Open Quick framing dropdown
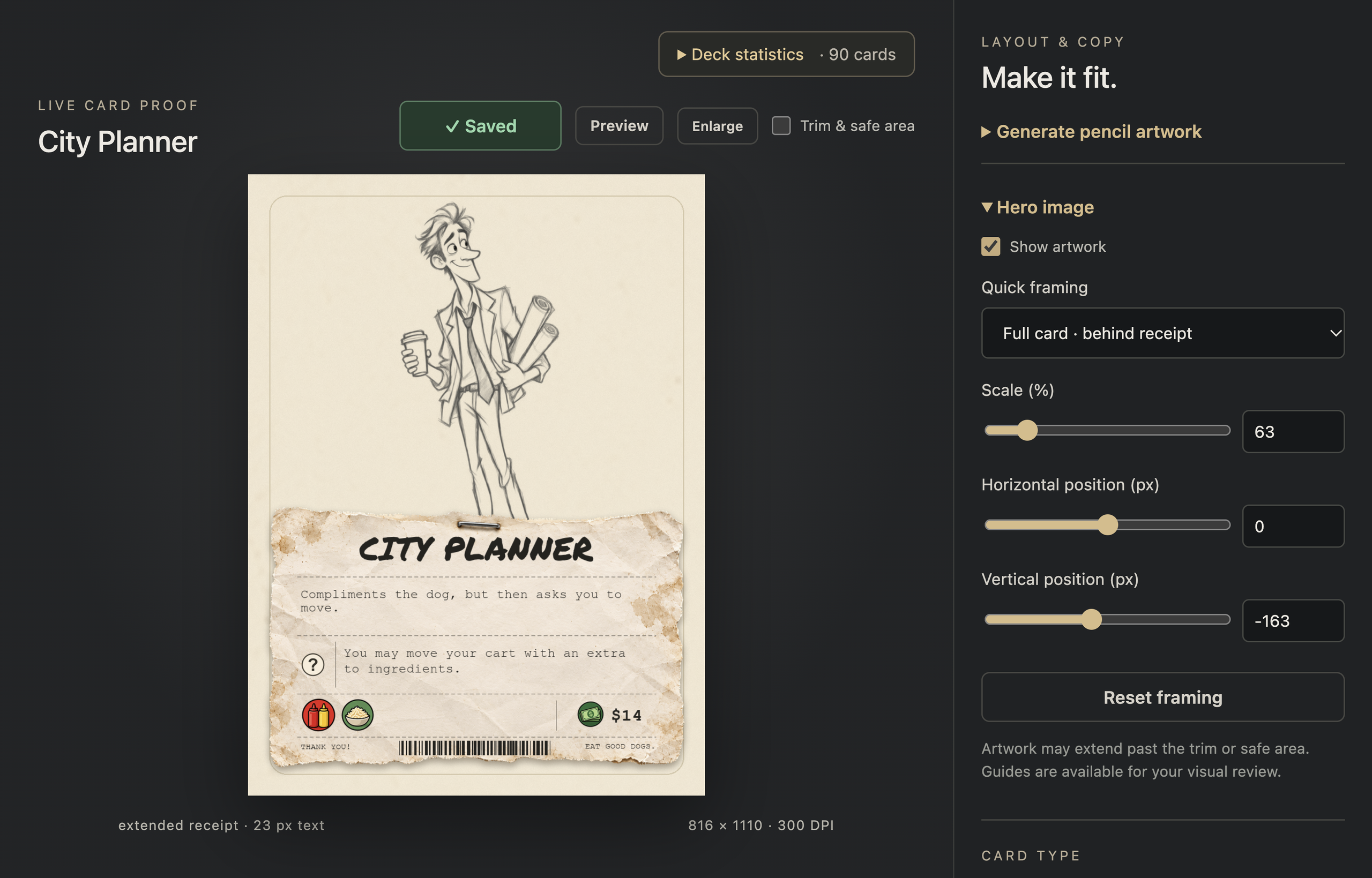The height and width of the screenshot is (878, 1372). coord(1163,333)
